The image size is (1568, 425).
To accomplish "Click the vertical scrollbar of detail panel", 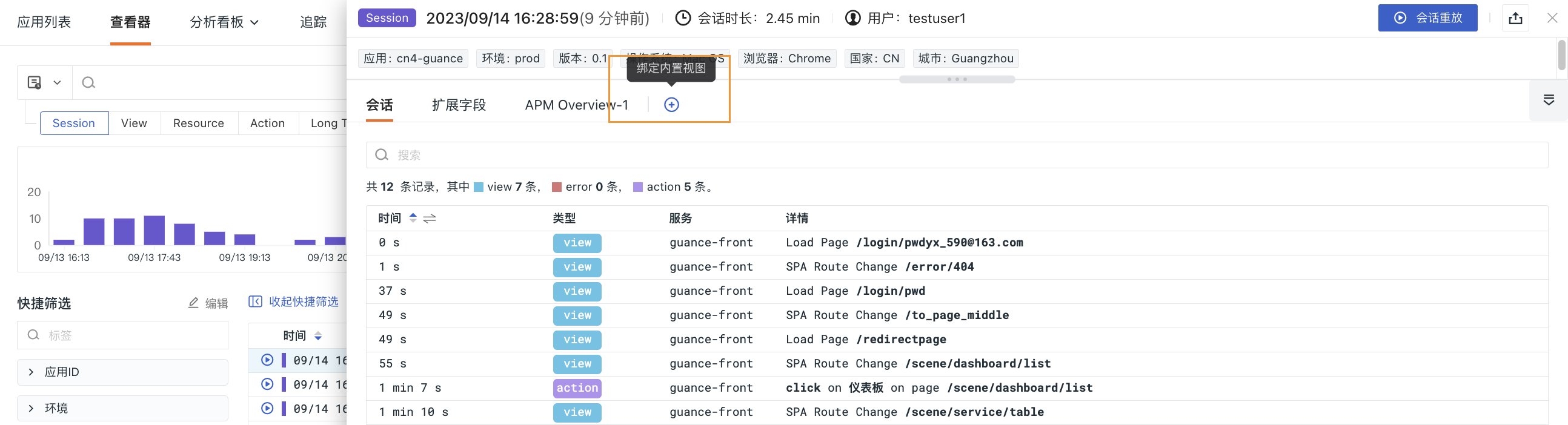I will coord(1561,56).
